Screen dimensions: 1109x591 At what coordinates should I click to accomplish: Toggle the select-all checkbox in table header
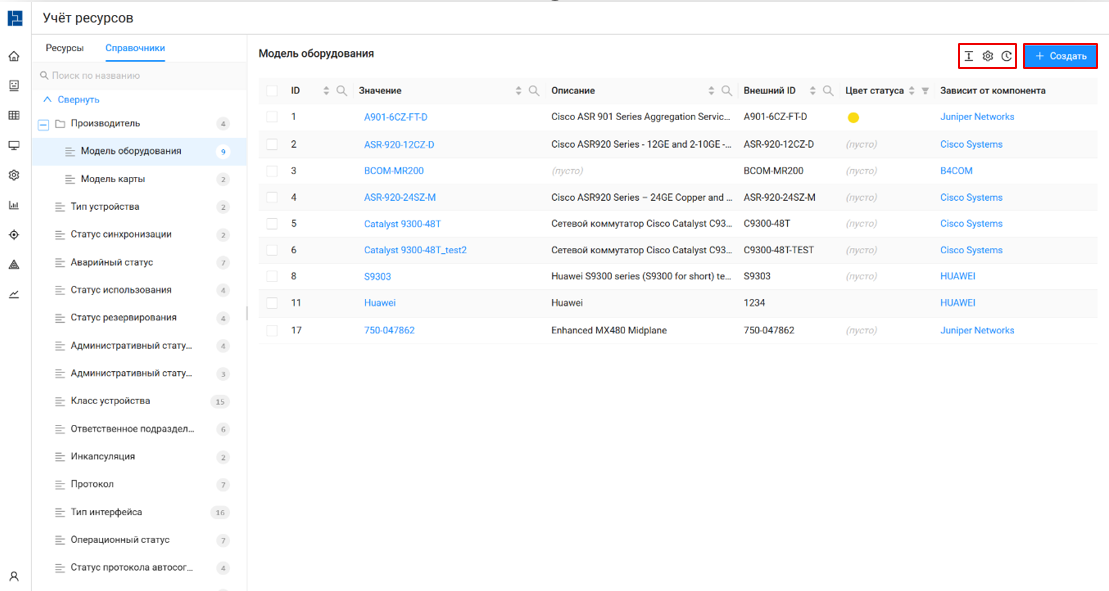click(x=272, y=91)
